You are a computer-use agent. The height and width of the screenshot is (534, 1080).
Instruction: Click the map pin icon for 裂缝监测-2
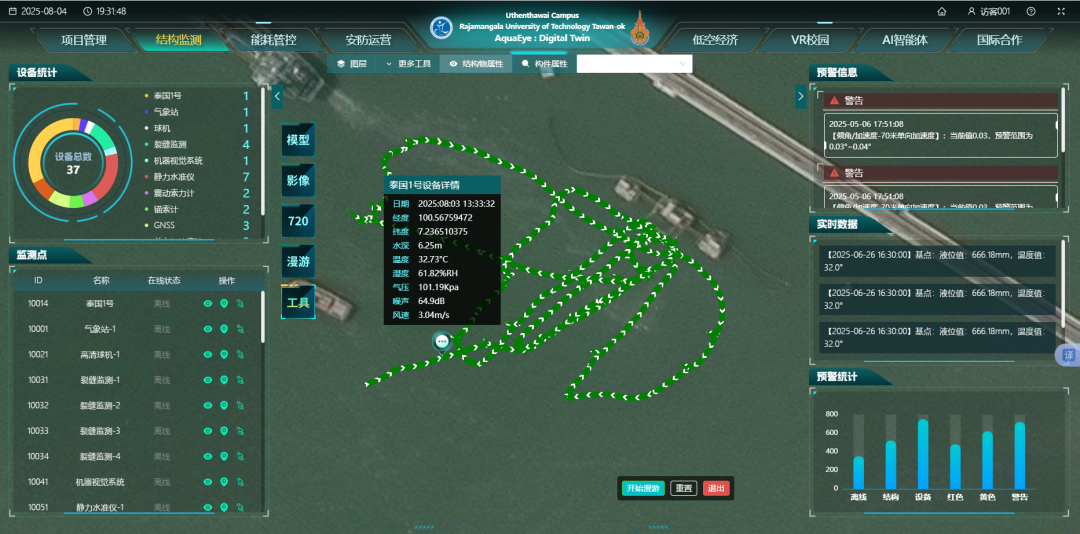tap(224, 406)
